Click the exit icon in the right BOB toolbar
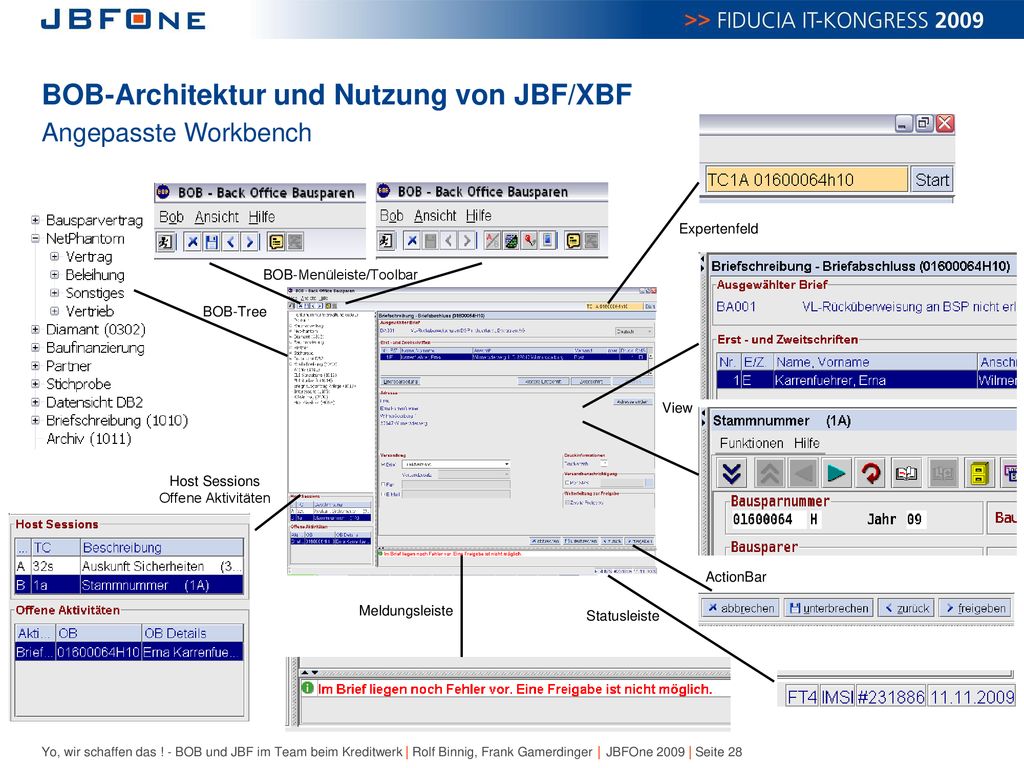 tap(386, 241)
